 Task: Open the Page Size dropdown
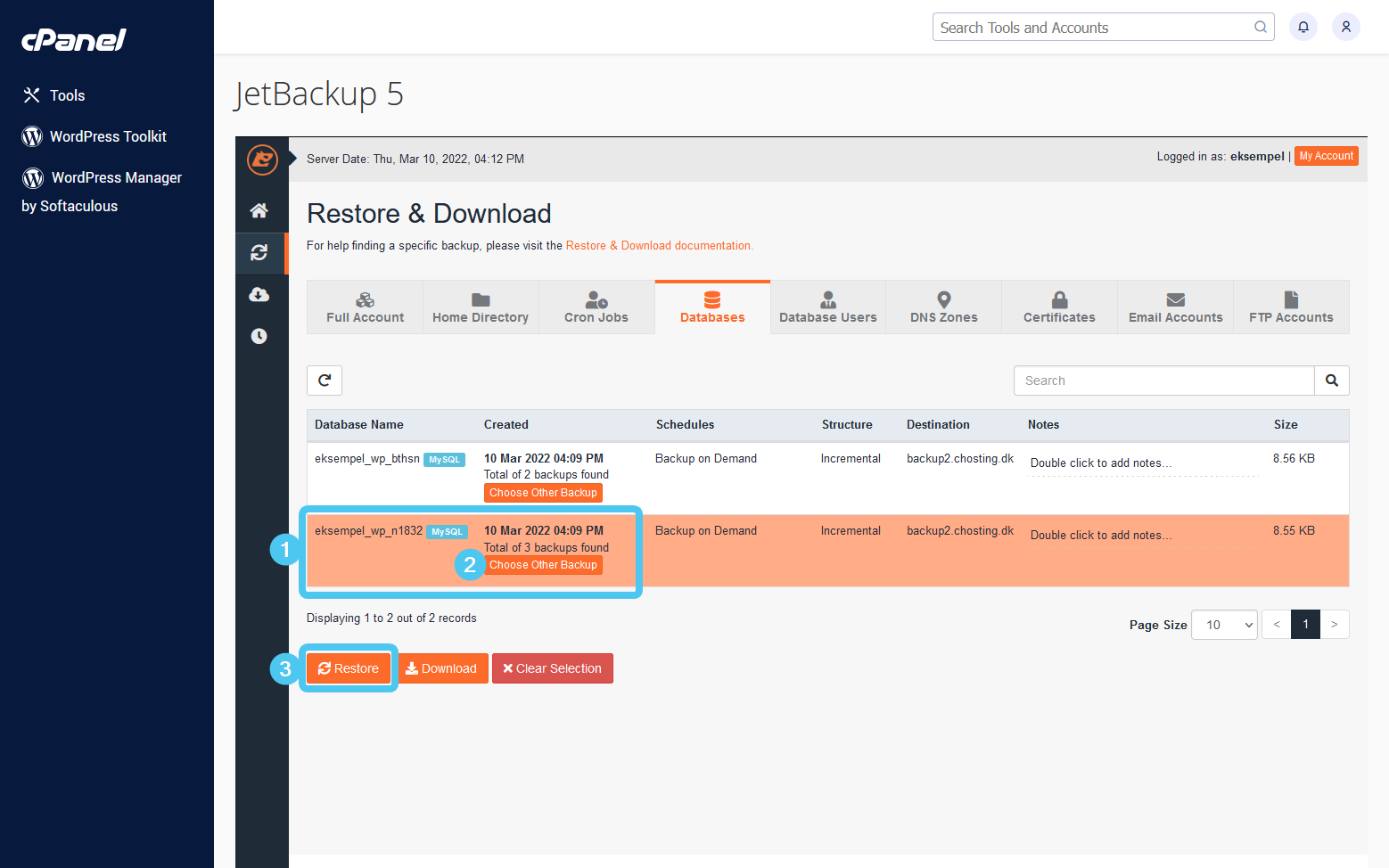point(1224,624)
